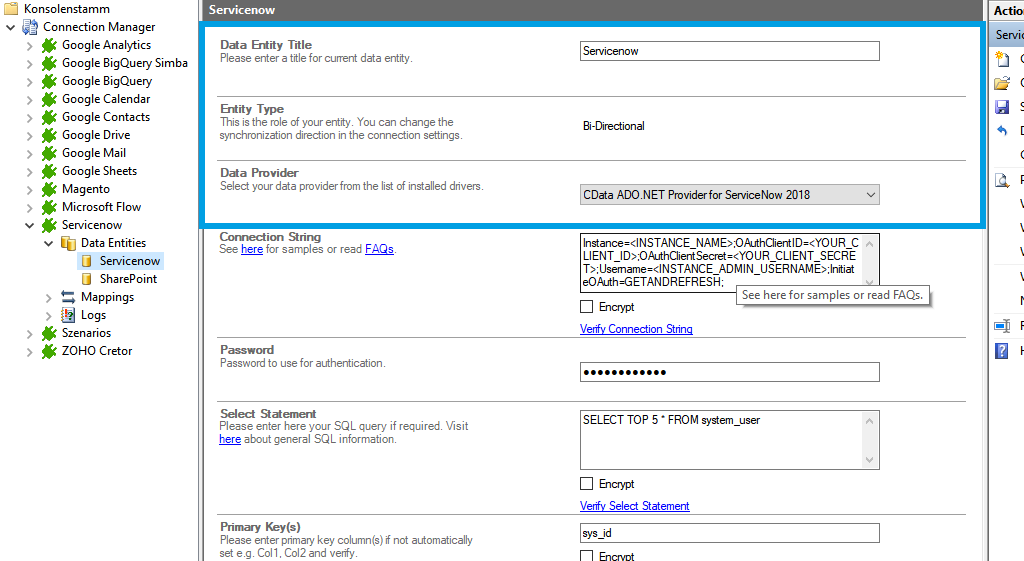Image resolution: width=1024 pixels, height=561 pixels.
Task: Click the Konsolenstamm folder icon
Action: [x=11, y=8]
